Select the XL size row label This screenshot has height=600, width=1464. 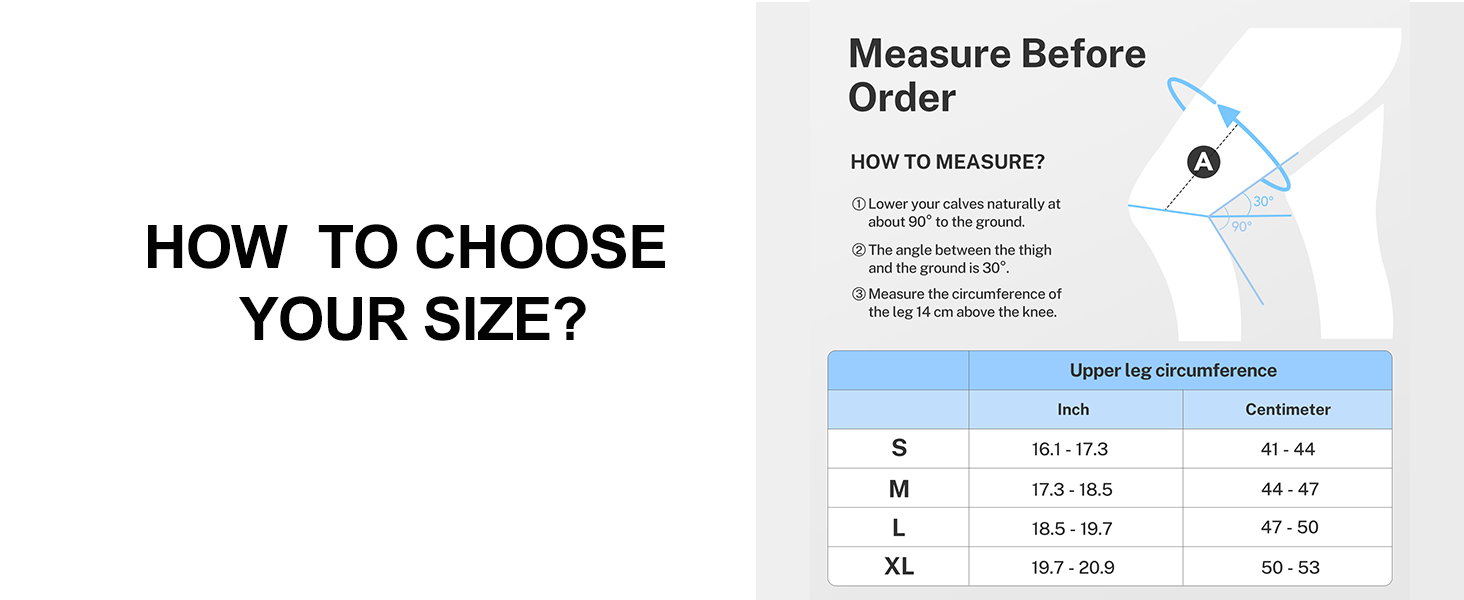899,567
